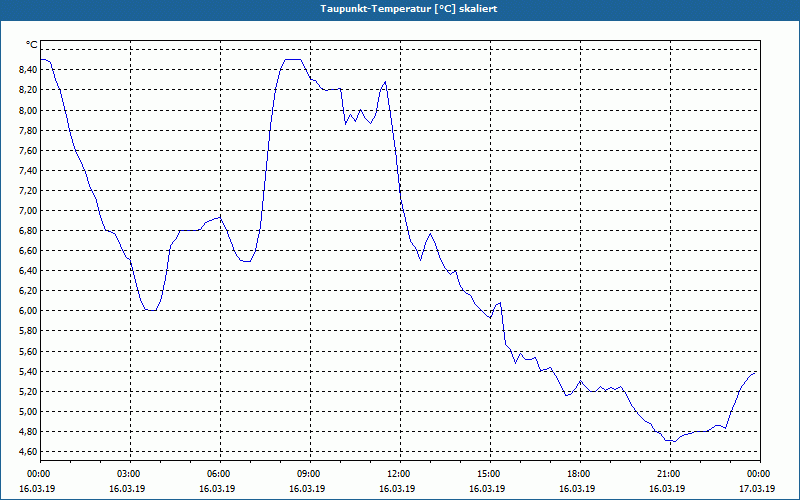
Task: Select the 8,20 y-axis value
Action: 28,90
